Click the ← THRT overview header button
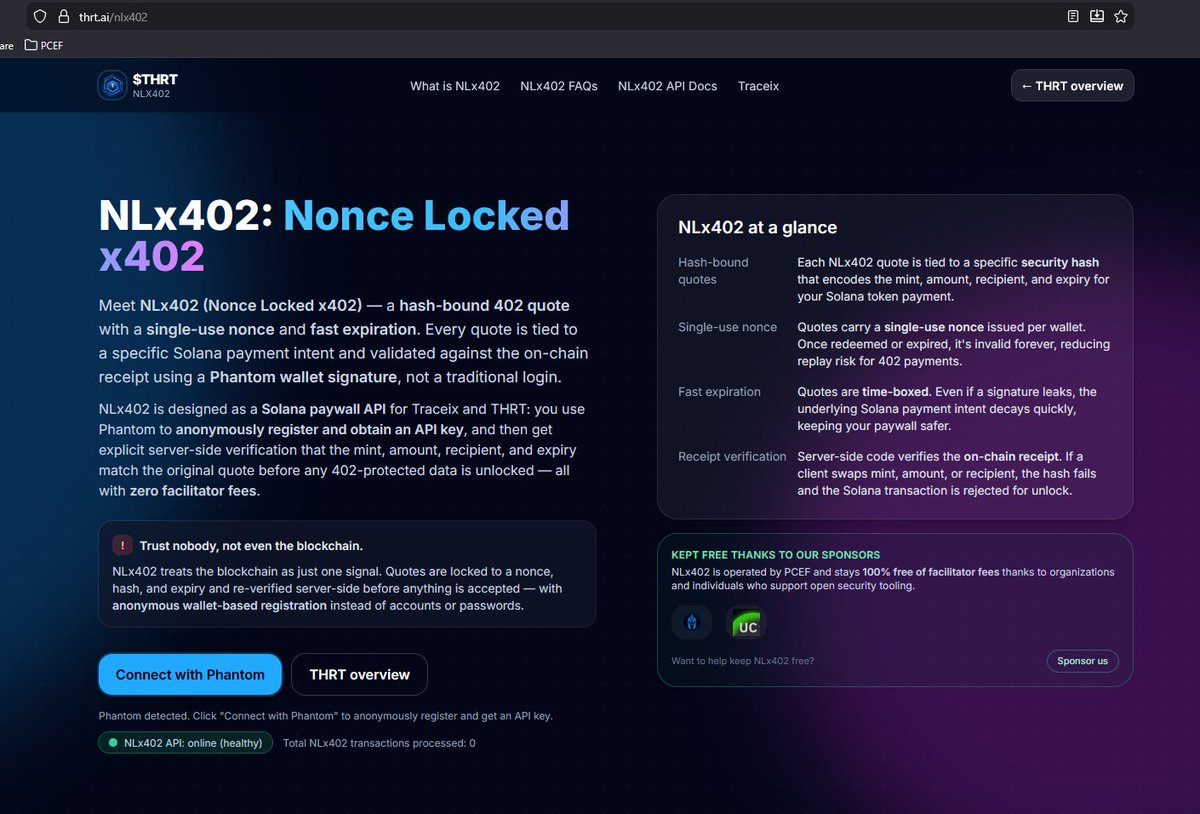The width and height of the screenshot is (1200, 814). (1072, 86)
